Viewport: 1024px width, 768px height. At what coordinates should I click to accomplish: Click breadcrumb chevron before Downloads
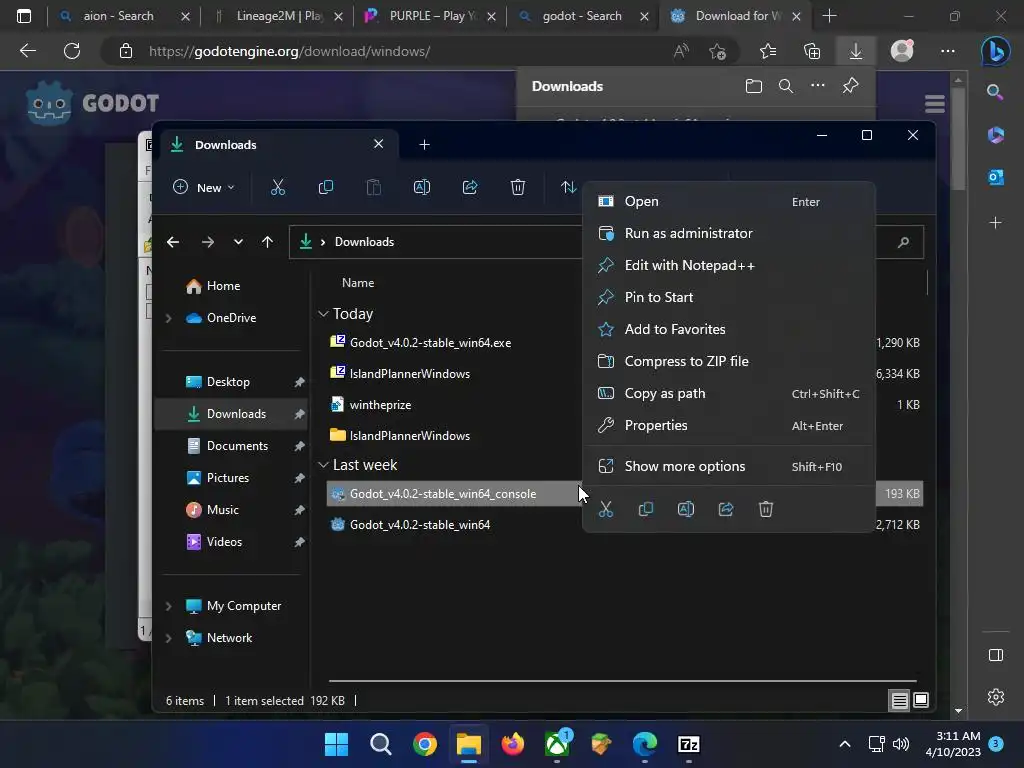click(323, 242)
